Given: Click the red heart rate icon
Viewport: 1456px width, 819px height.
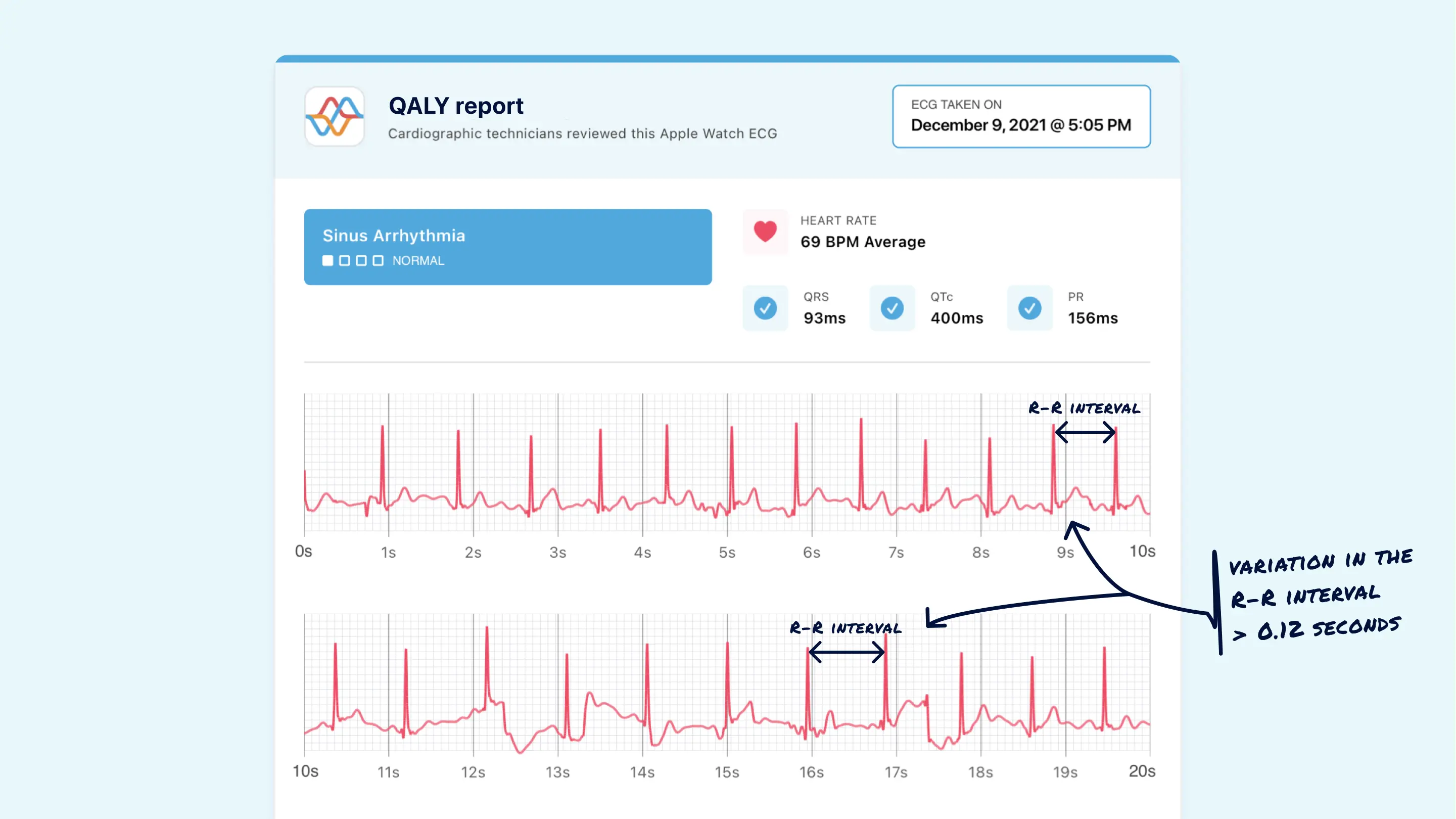Looking at the screenshot, I should 765,232.
